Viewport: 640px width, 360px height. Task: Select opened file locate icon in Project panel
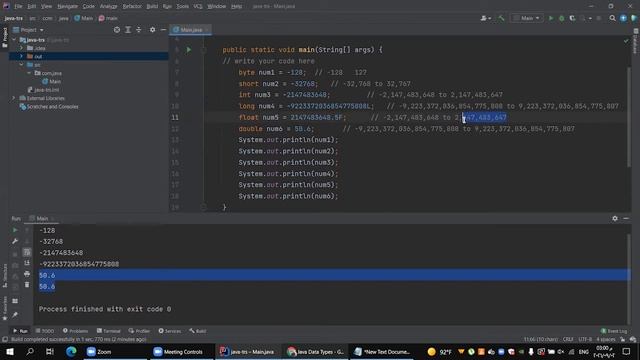(x=117, y=30)
